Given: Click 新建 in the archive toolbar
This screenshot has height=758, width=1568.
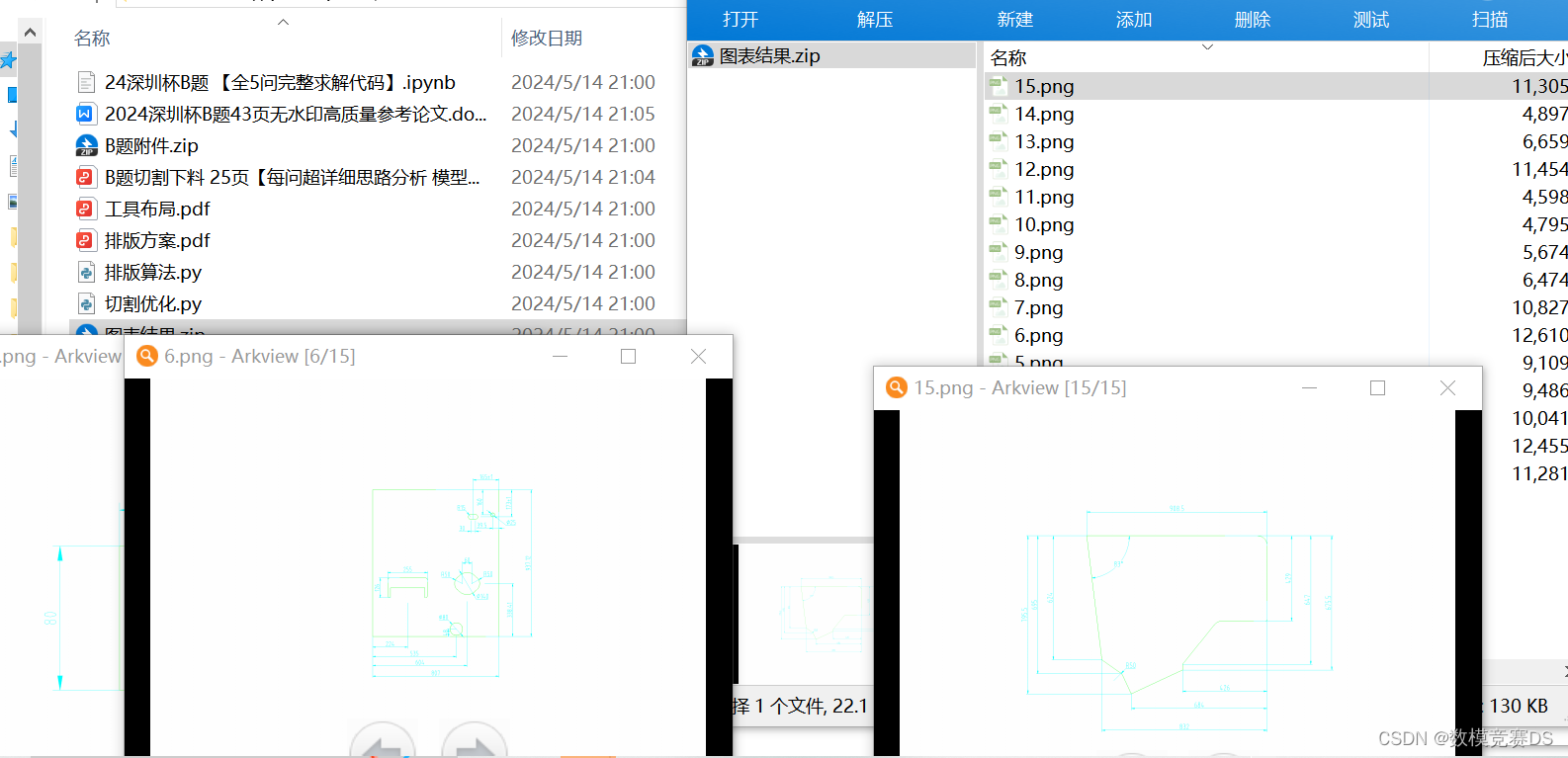Looking at the screenshot, I should coord(1015,20).
